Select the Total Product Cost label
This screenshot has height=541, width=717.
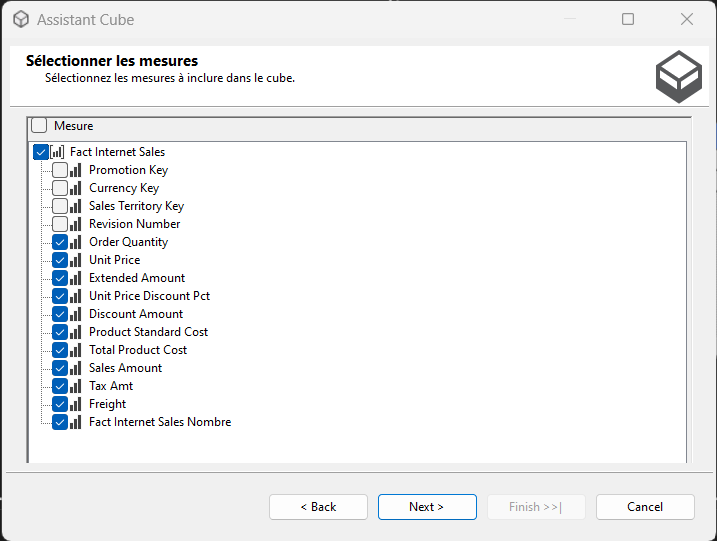(138, 350)
